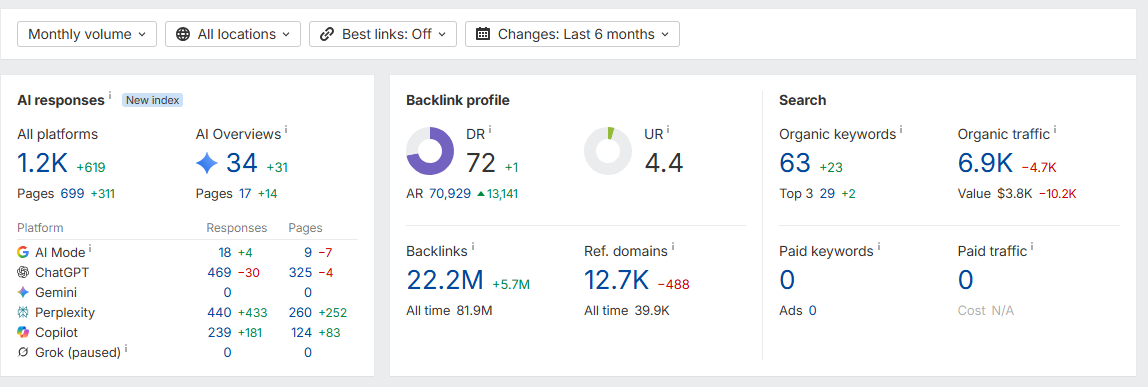1148x387 pixels.
Task: Click the Platform column header
Action: coord(40,228)
